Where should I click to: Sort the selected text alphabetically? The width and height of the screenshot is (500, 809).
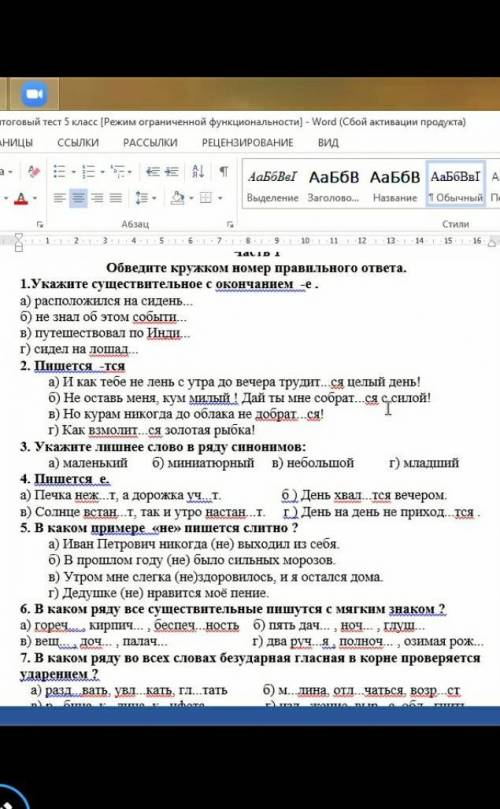198,171
